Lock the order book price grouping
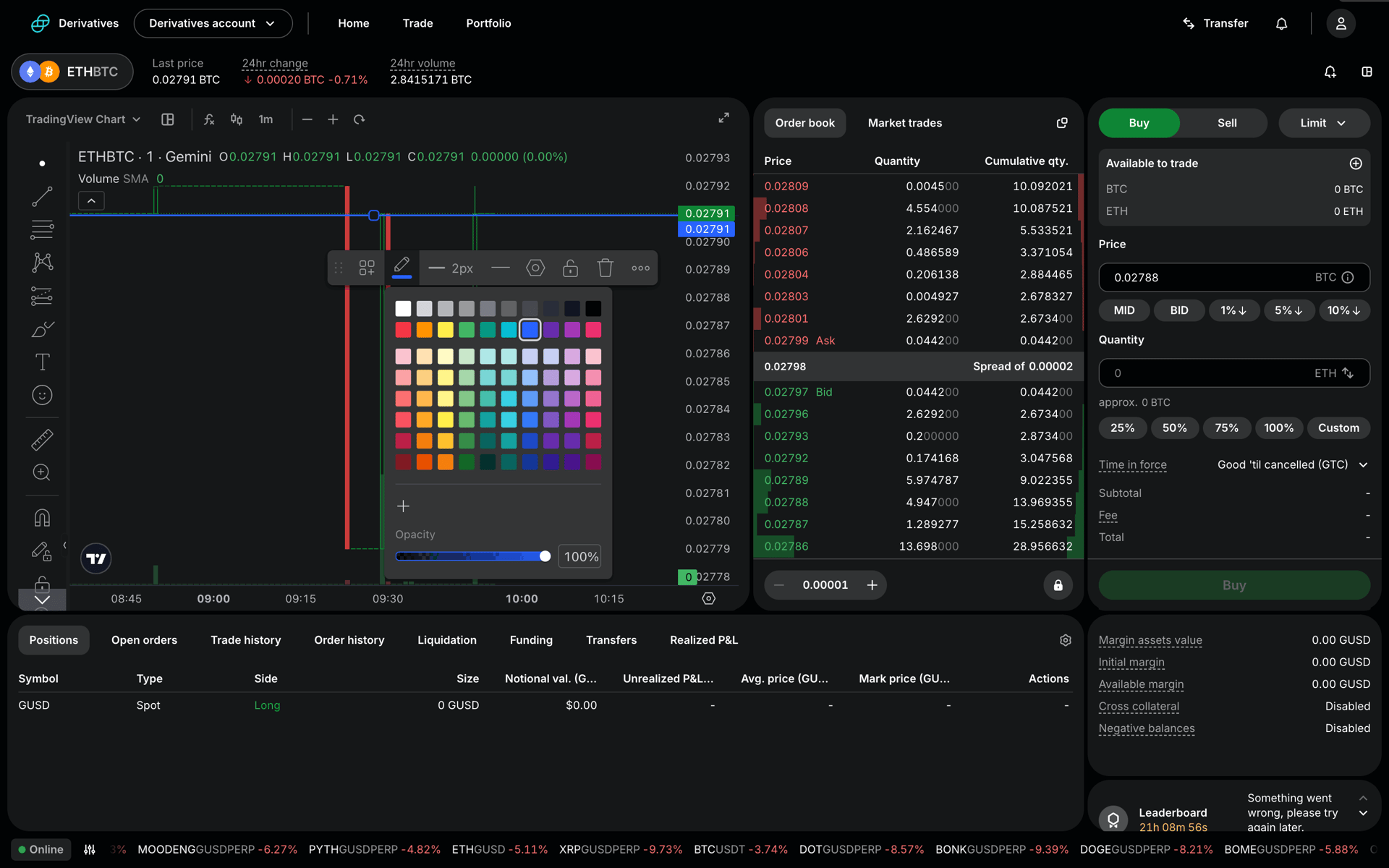 tap(1058, 585)
